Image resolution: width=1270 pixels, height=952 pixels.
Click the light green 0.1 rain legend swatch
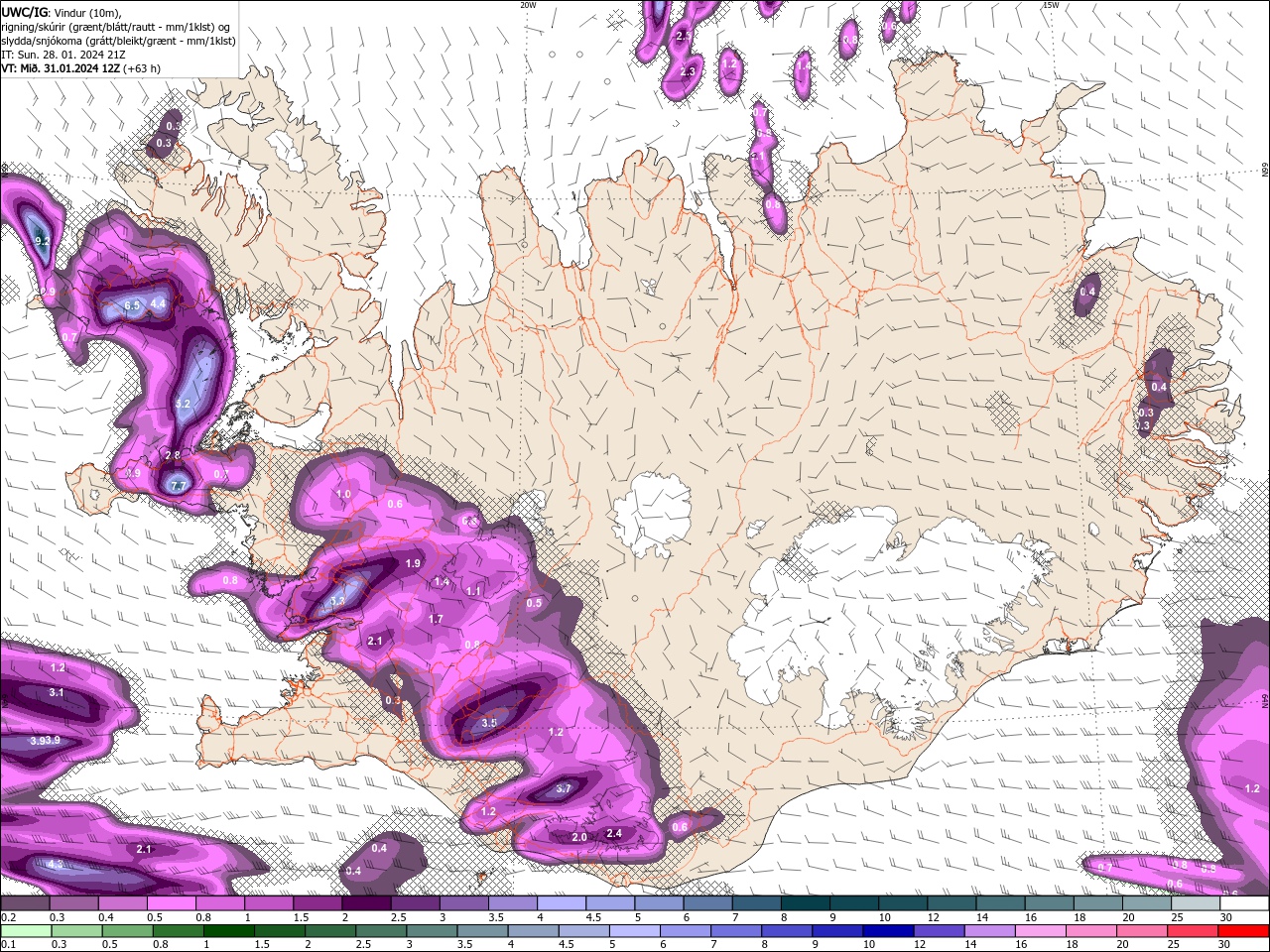25,931
